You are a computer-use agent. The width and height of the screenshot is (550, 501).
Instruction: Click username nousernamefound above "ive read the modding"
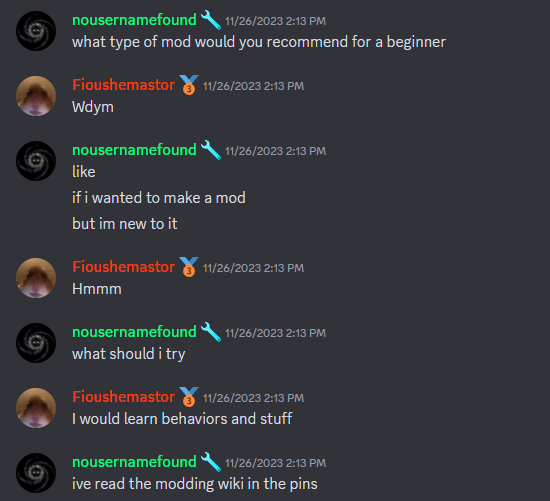pos(134,462)
